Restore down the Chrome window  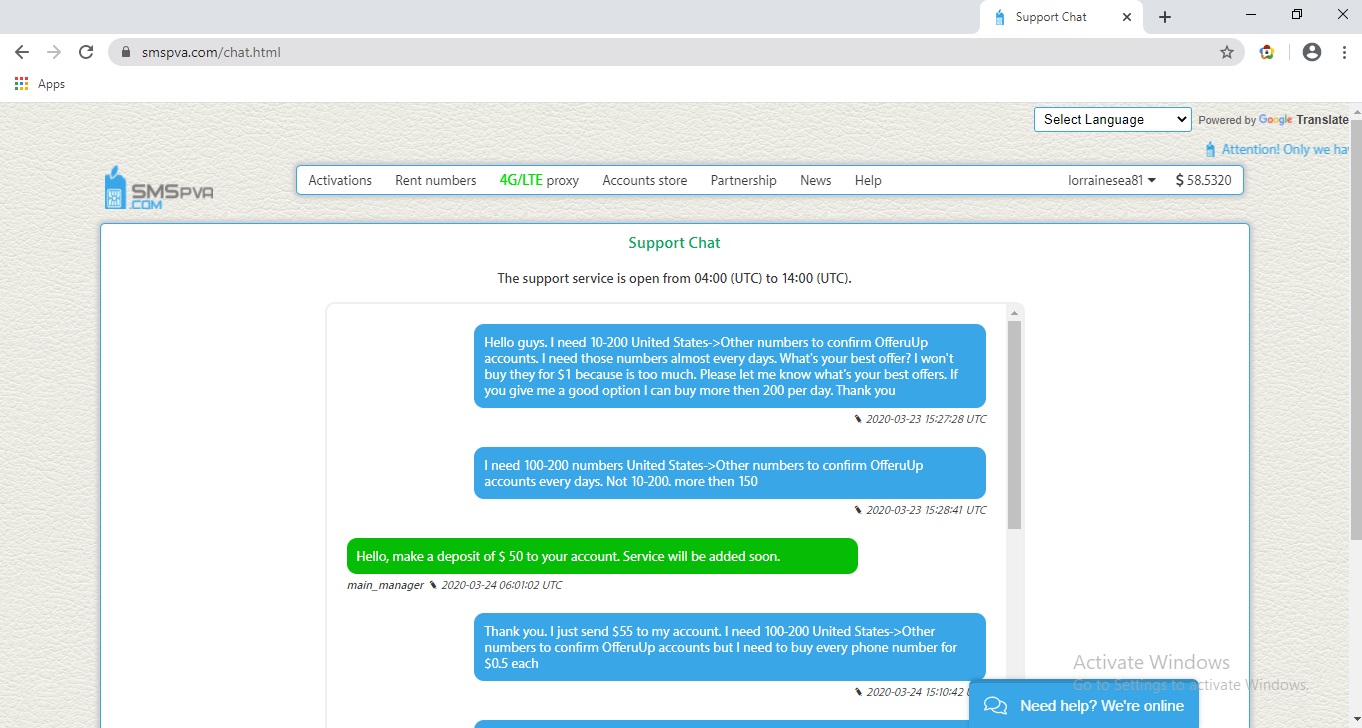pos(1297,15)
